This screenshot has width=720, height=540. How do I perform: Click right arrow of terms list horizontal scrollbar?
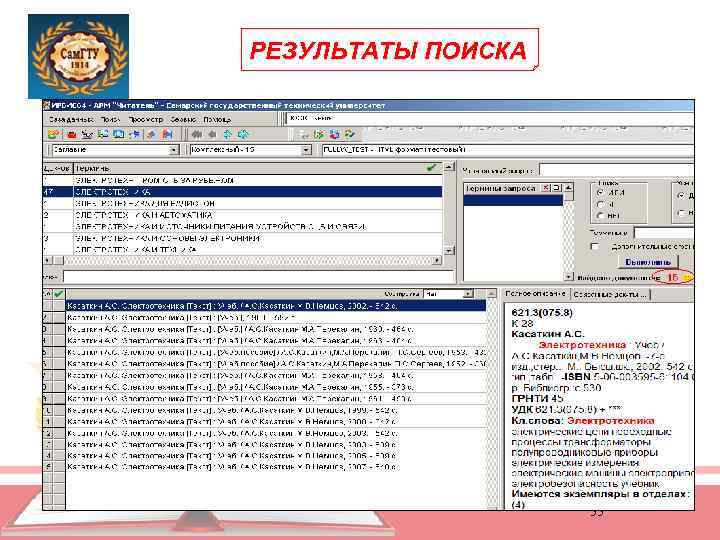coord(437,260)
